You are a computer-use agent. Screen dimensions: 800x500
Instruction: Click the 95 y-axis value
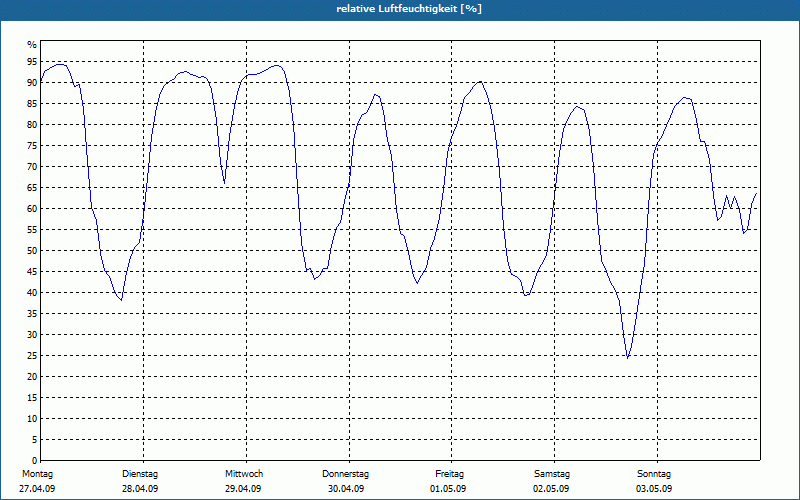(32, 62)
